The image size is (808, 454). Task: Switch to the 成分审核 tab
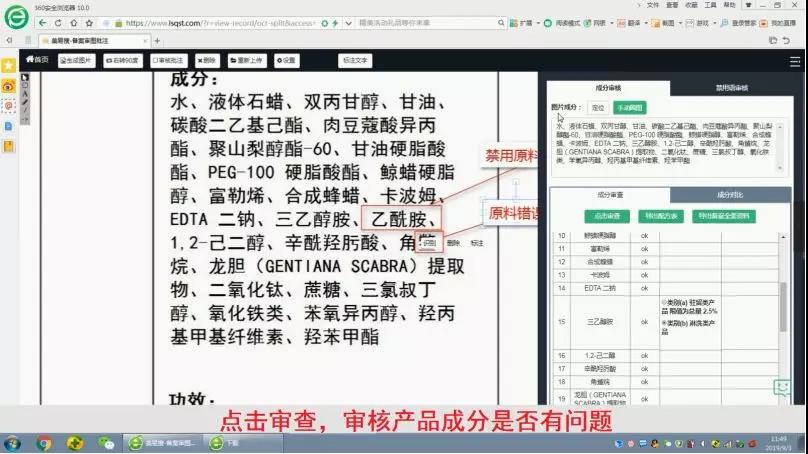tap(608, 88)
